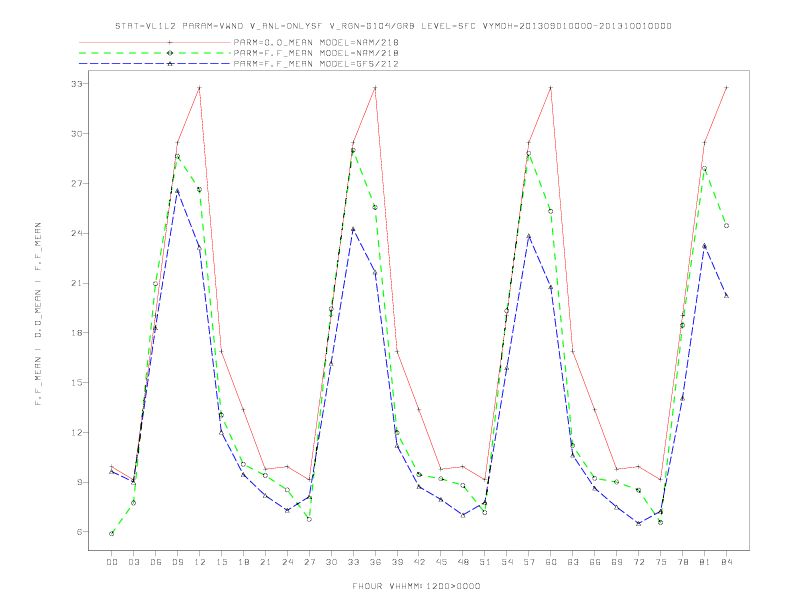The width and height of the screenshot is (792, 612).
Task: Click y-axis tick label 18
Action: point(76,333)
